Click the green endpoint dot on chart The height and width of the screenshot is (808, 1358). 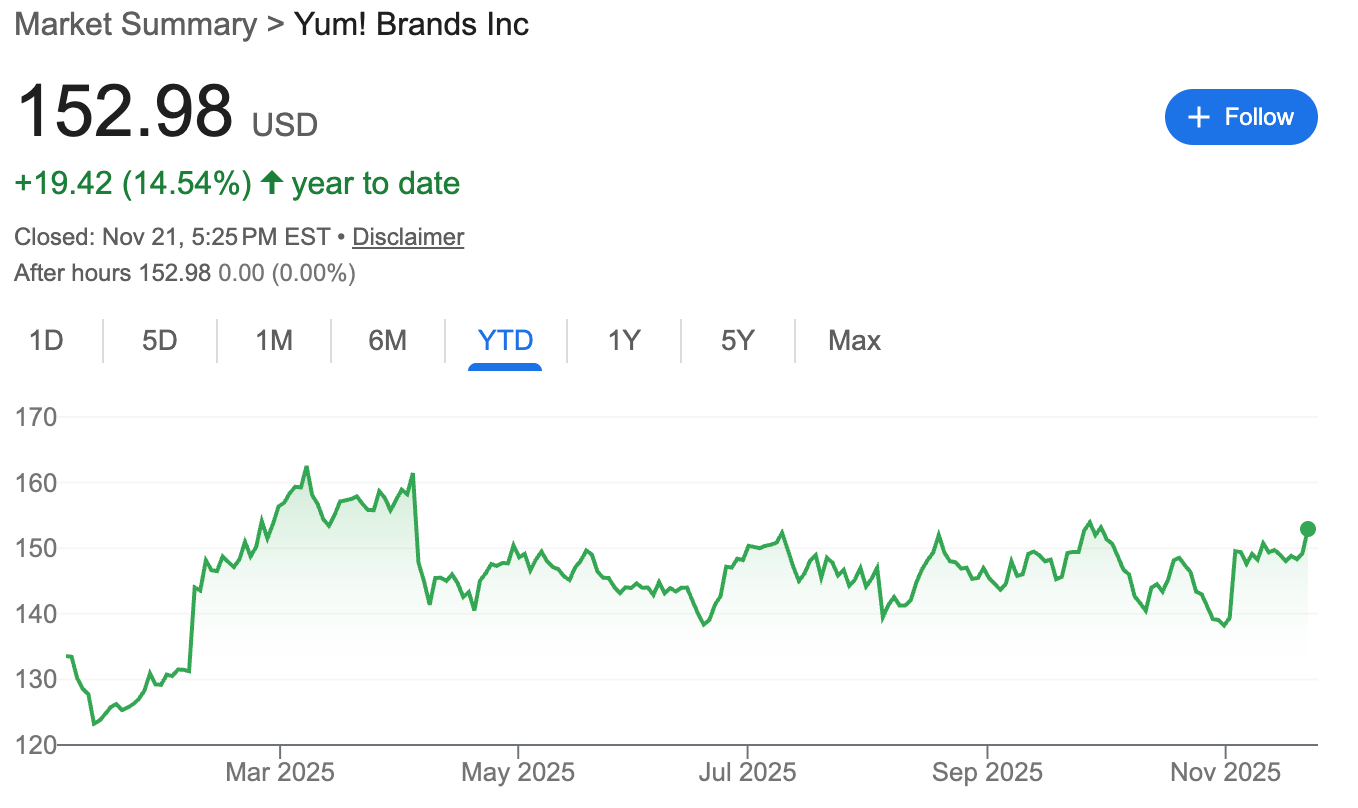point(1308,529)
